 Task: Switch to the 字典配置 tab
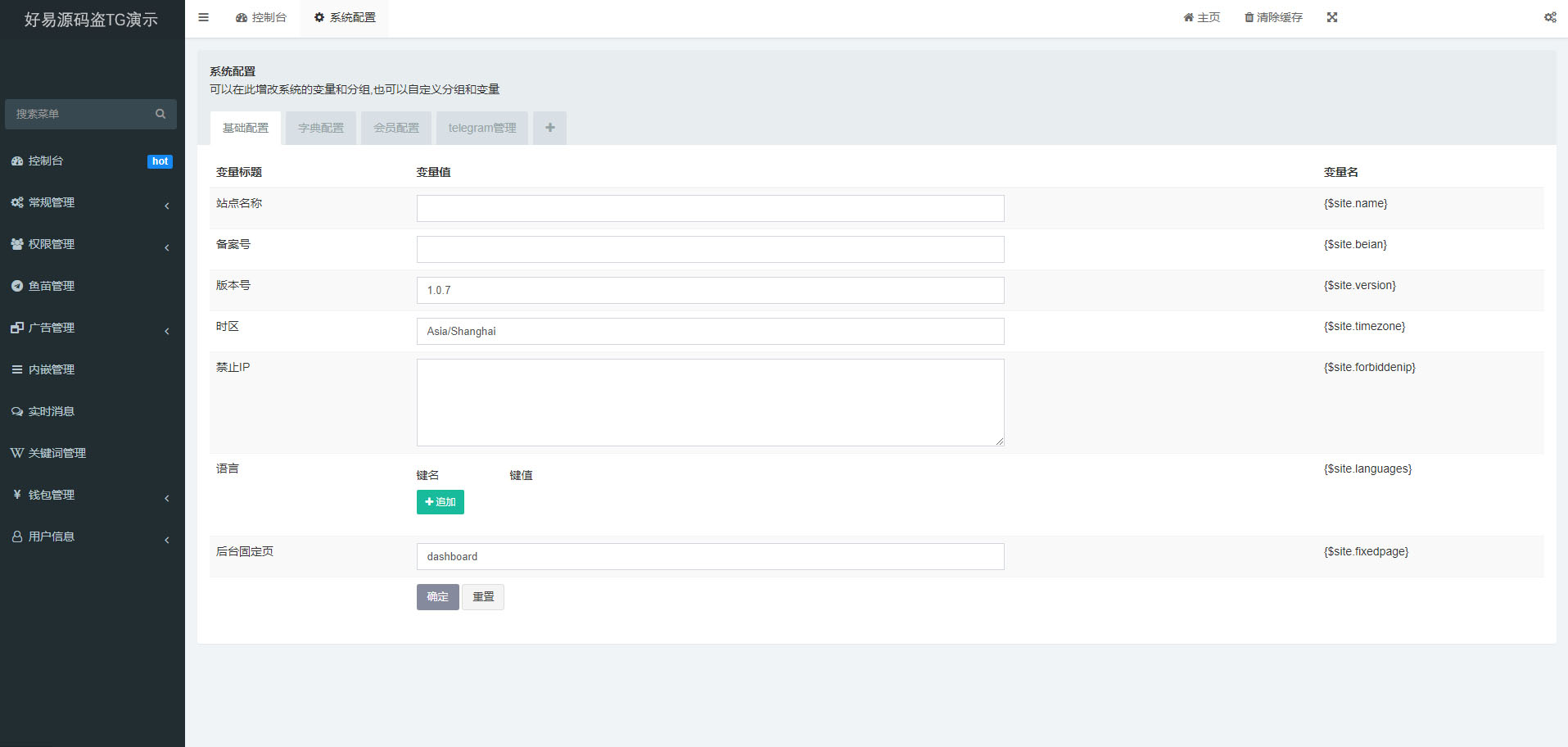321,128
